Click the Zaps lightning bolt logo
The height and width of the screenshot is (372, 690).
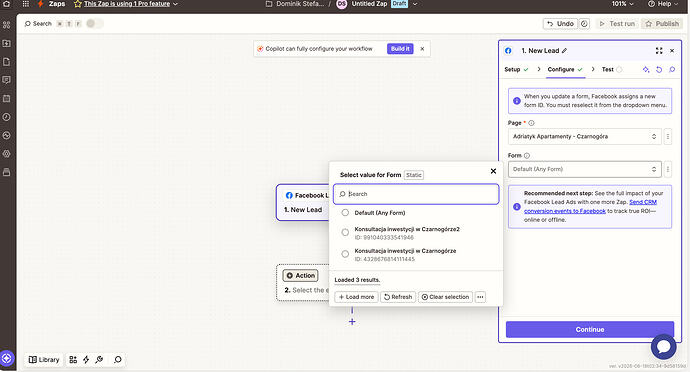click(40, 4)
